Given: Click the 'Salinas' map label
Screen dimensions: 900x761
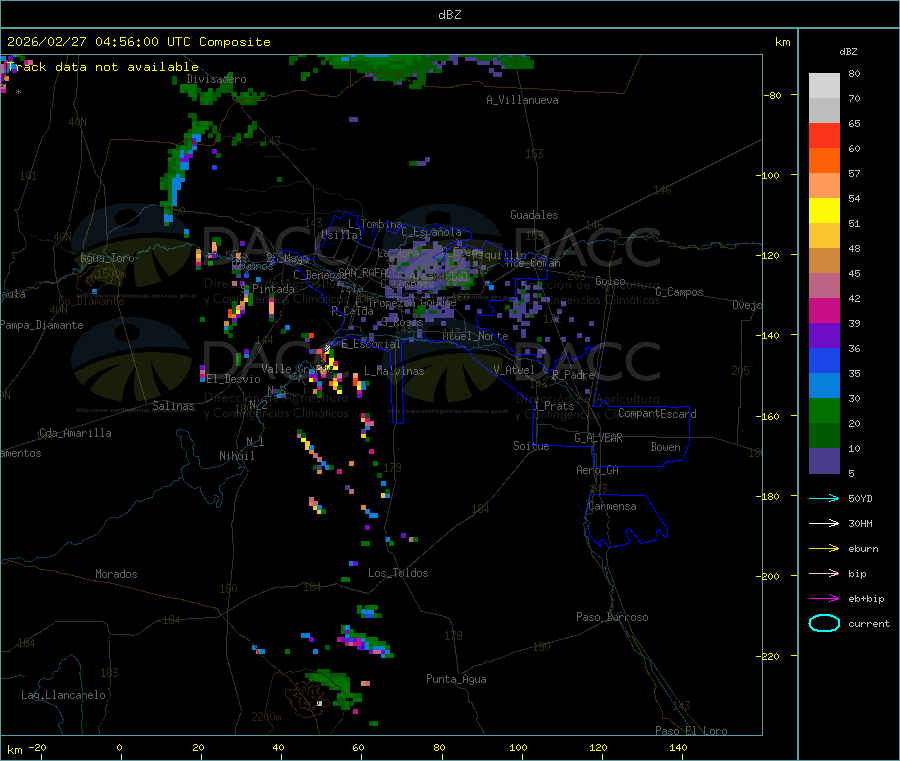Looking at the screenshot, I should point(173,406).
